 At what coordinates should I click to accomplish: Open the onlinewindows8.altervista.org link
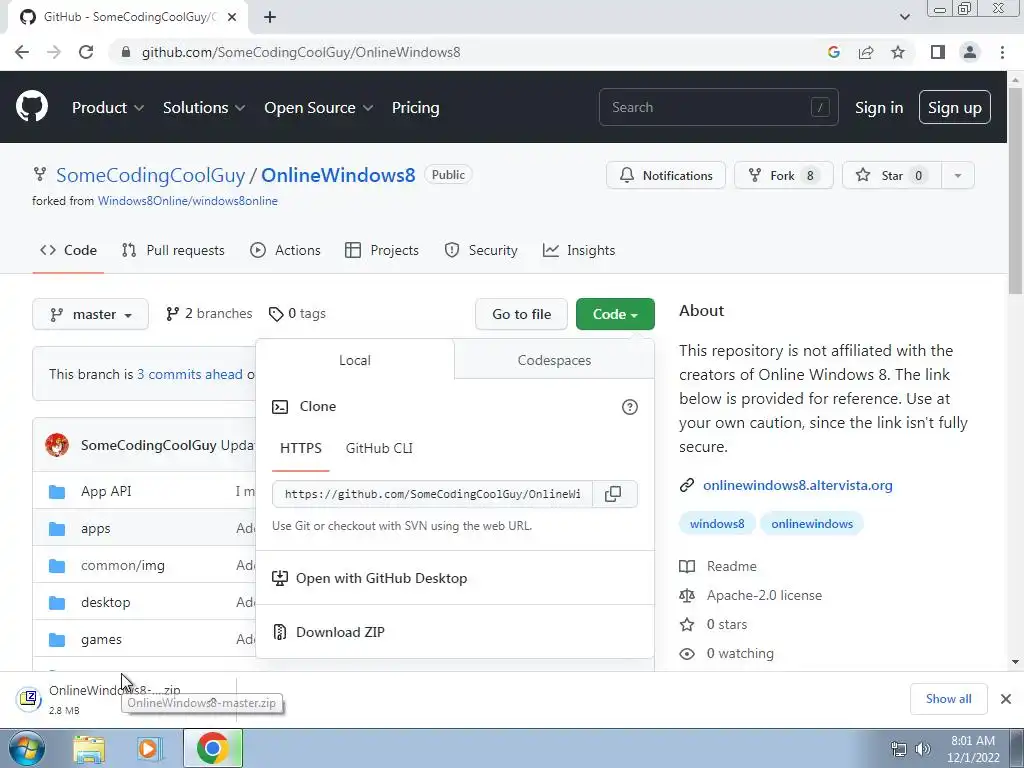click(797, 485)
